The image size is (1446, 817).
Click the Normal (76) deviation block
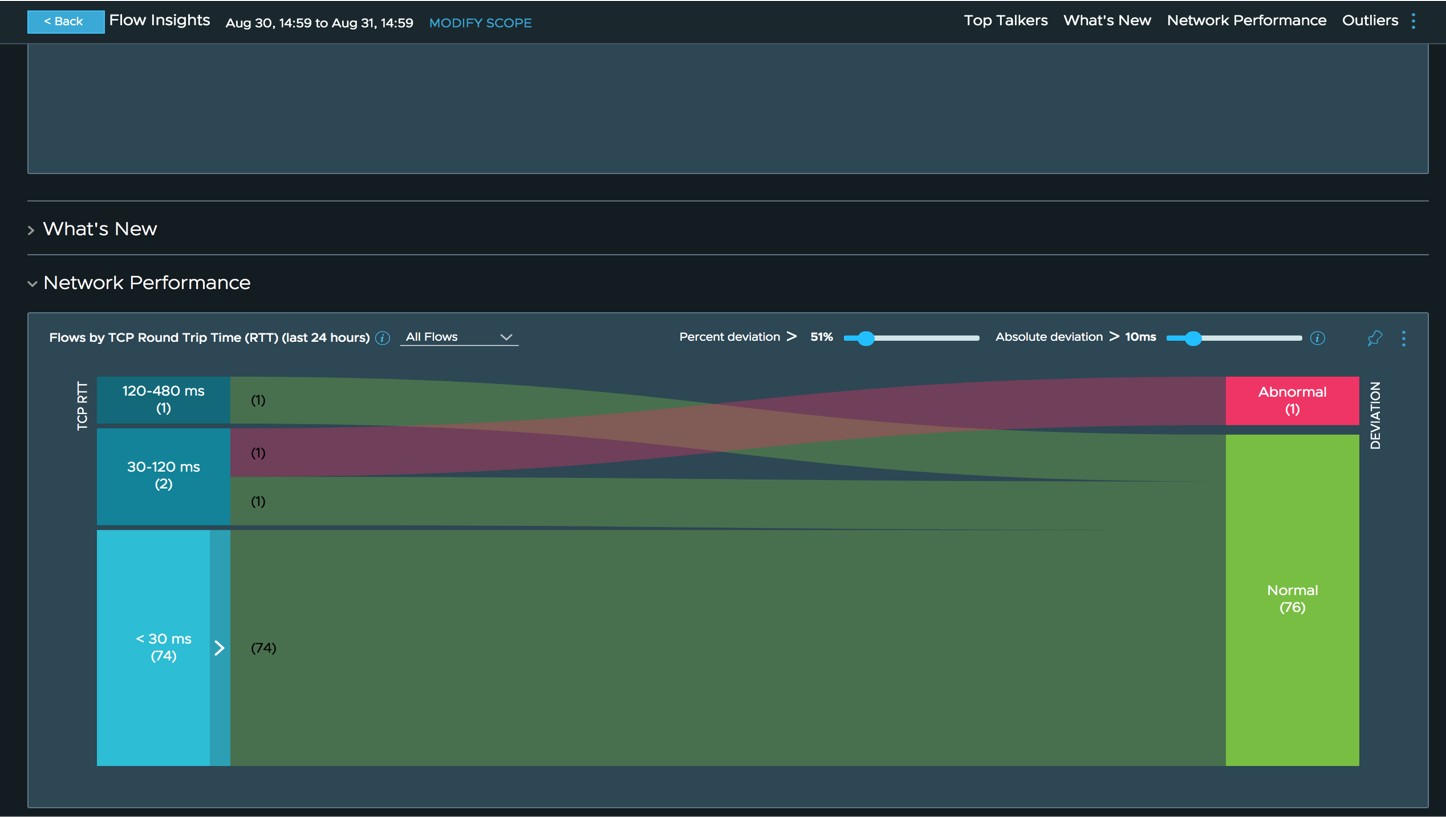pyautogui.click(x=1292, y=599)
